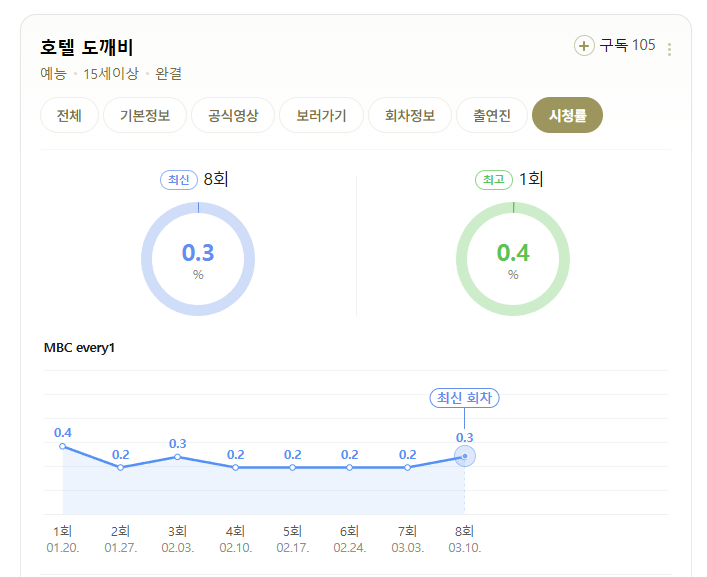The image size is (707, 577).
Task: Select the 2회 data point on chart
Action: 120,467
